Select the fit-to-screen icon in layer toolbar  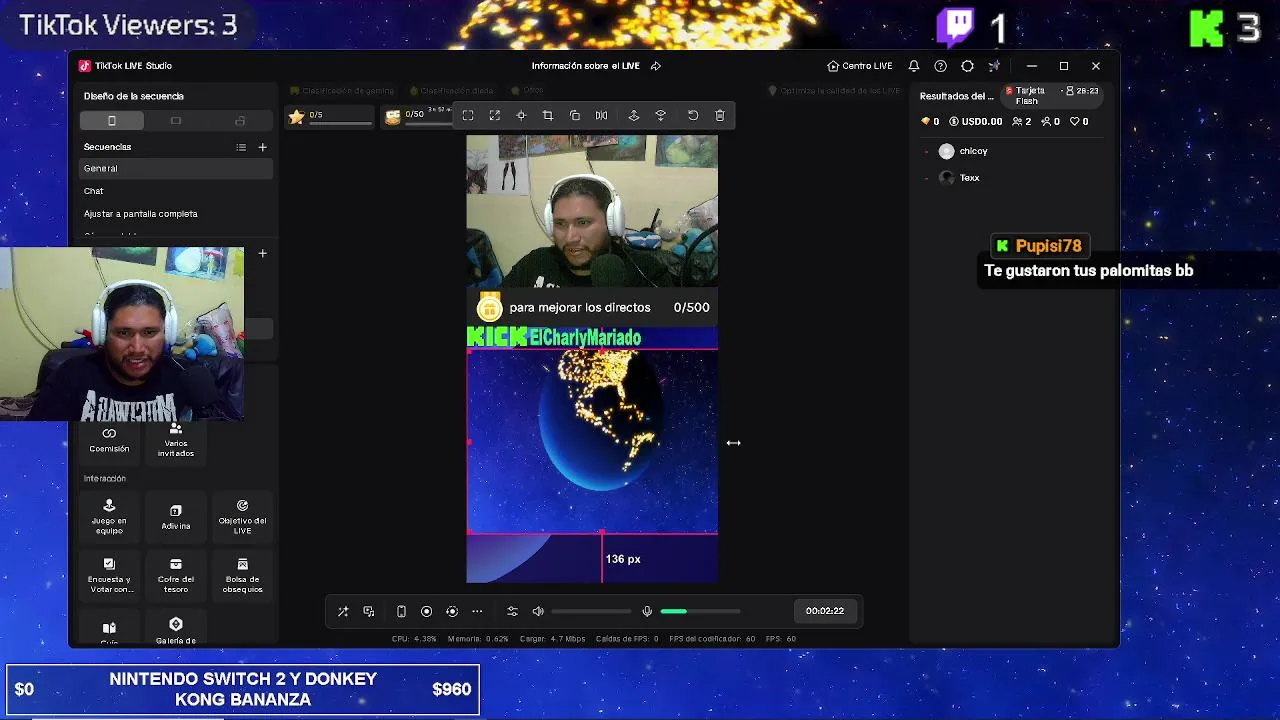(468, 116)
